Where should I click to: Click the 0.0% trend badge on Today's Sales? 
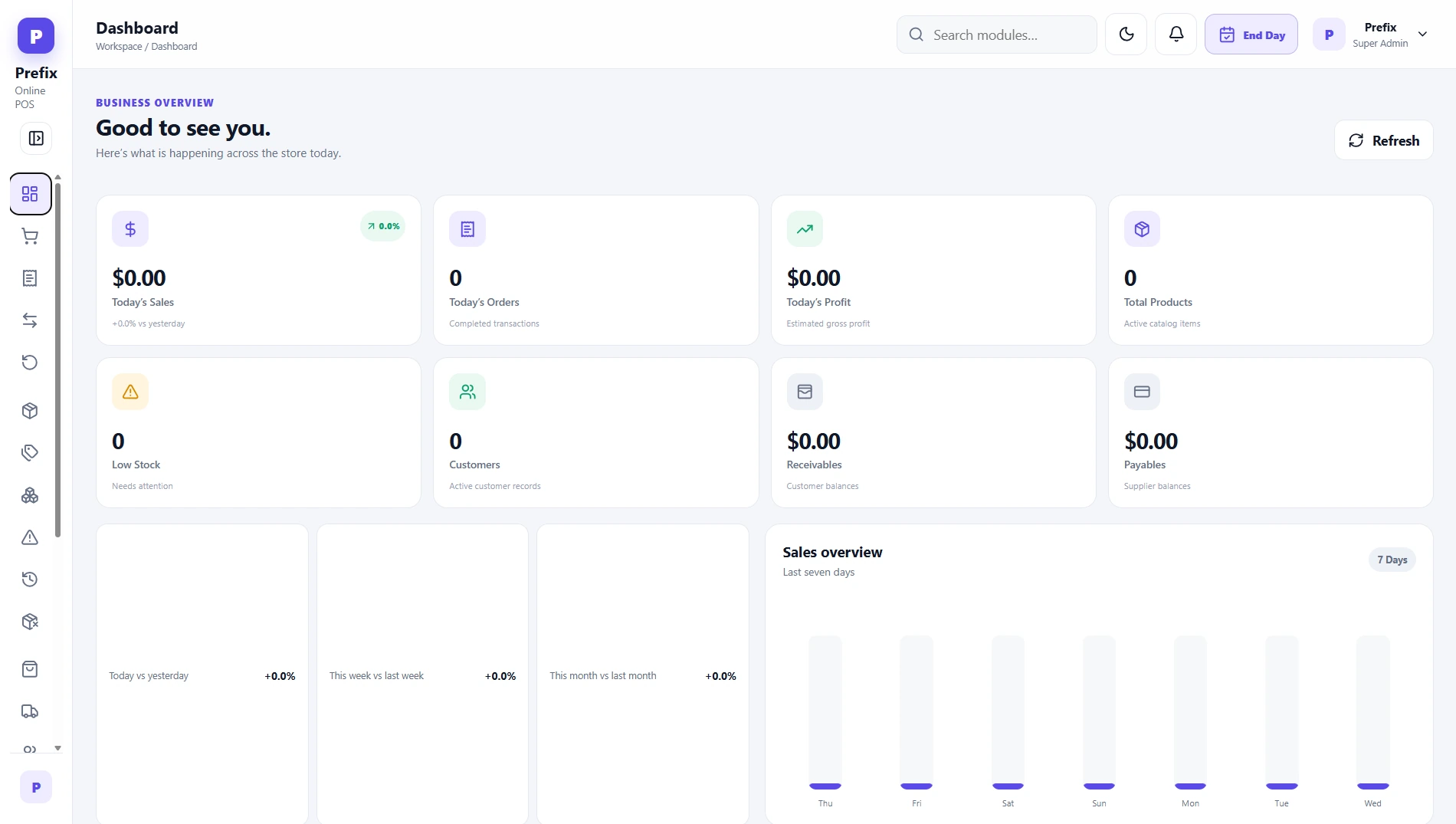pyautogui.click(x=382, y=226)
